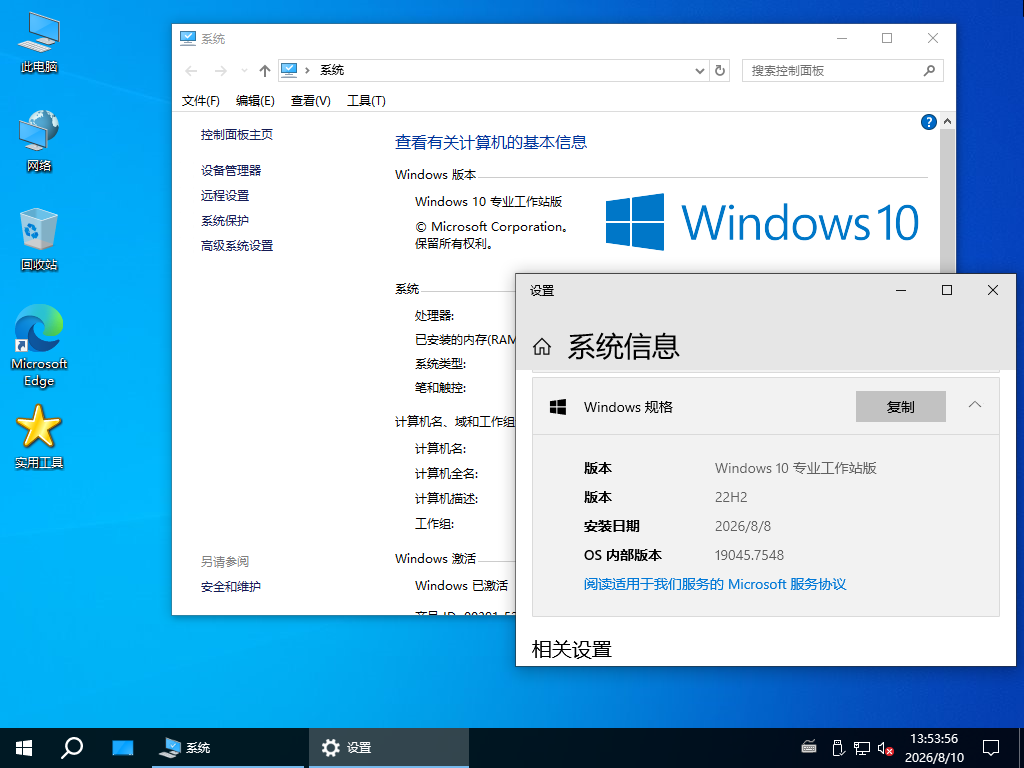Open recent locations dropdown arrow
This screenshot has width=1024, height=768.
(244, 71)
